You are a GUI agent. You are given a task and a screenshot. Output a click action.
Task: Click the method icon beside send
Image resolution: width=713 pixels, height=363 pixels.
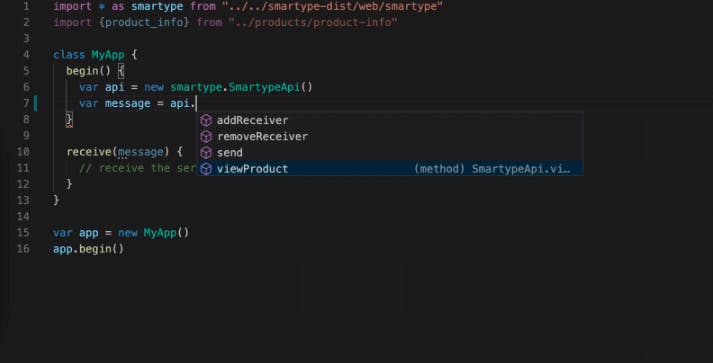(206, 152)
